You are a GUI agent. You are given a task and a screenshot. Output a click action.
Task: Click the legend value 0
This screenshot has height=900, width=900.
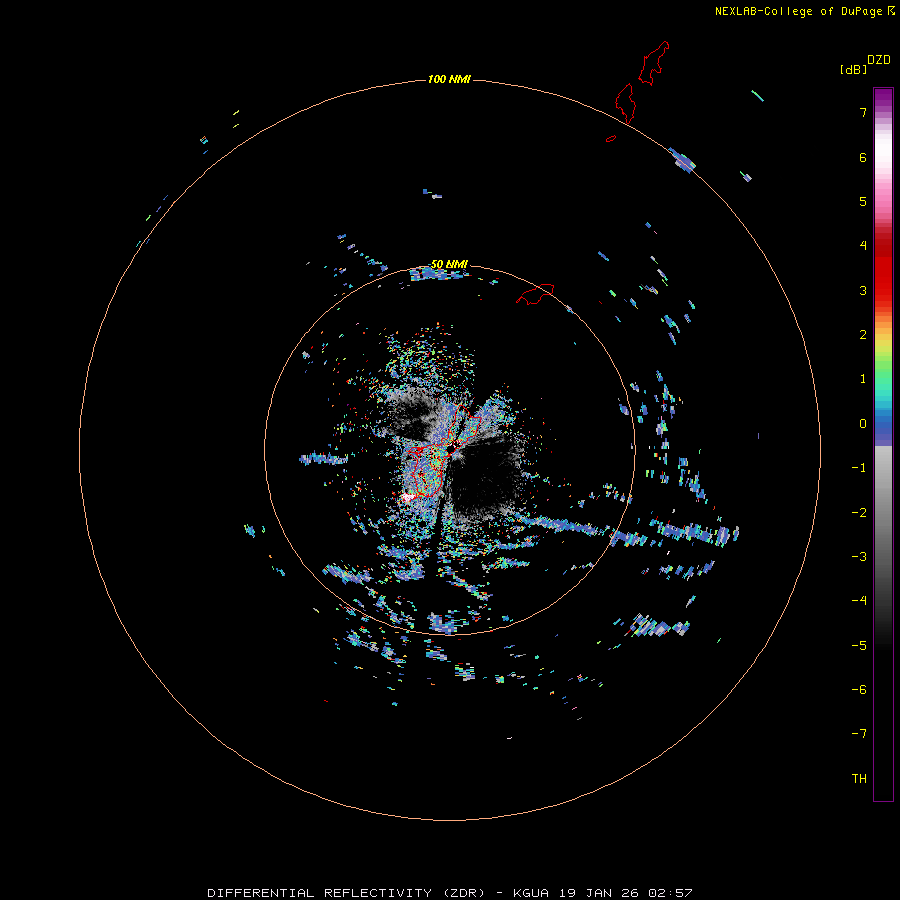(x=863, y=424)
